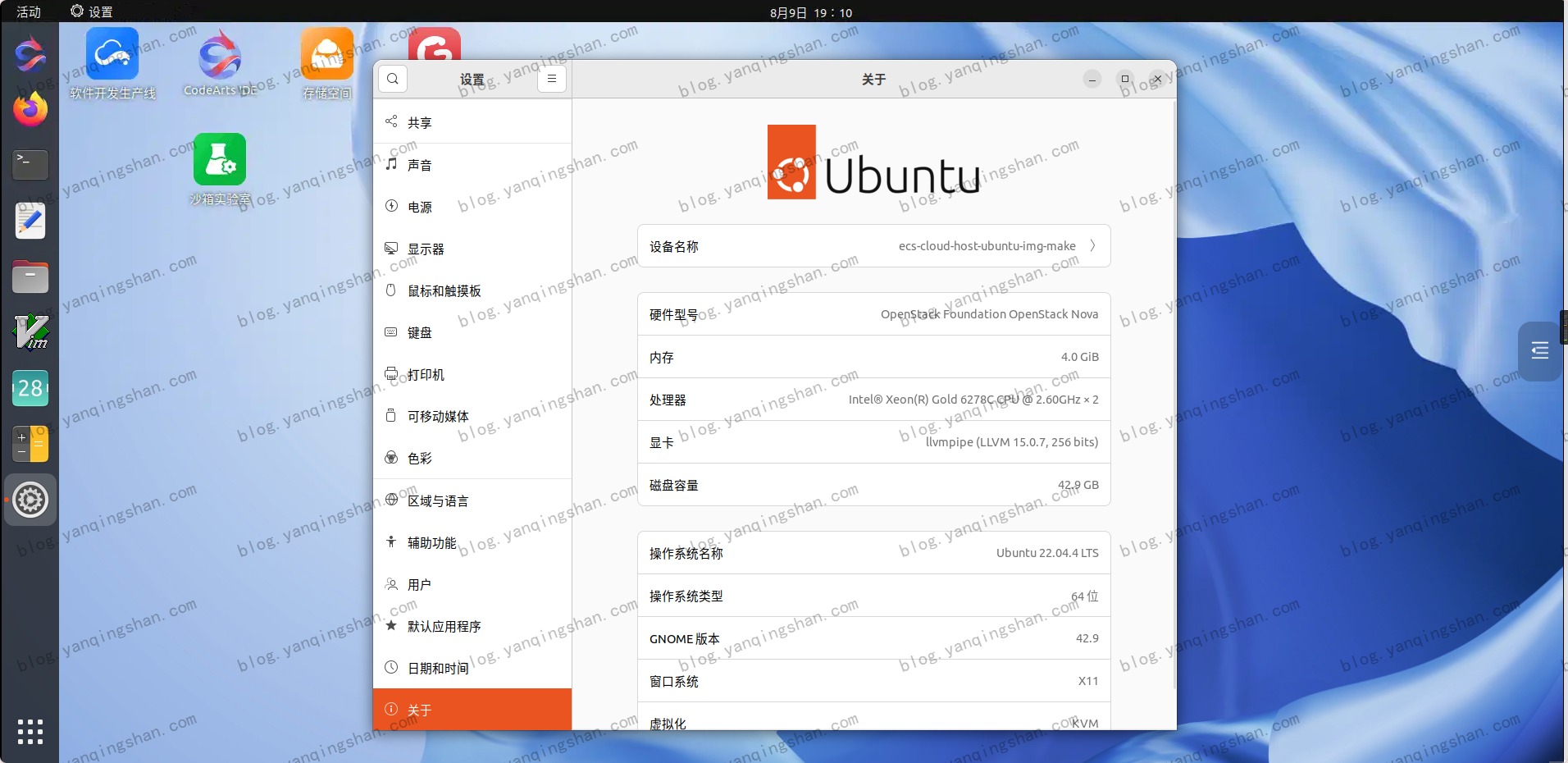
Task: Open Mouse and Touchpad (鼠标和触摸板) icon
Action: 391,290
